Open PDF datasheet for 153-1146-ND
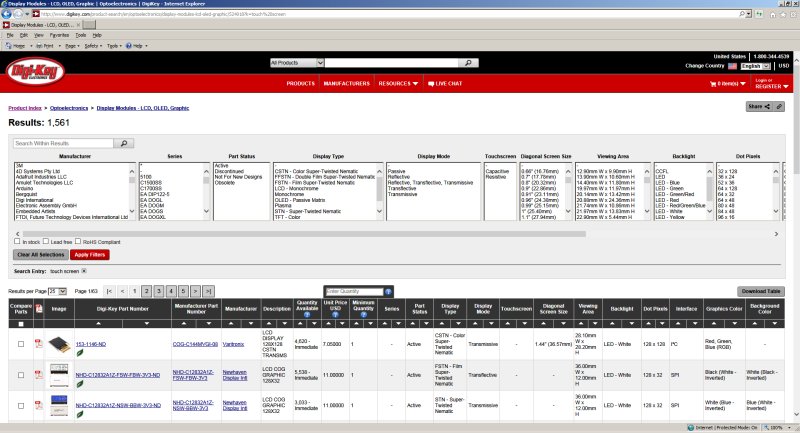The width and height of the screenshot is (800, 433). 37,343
